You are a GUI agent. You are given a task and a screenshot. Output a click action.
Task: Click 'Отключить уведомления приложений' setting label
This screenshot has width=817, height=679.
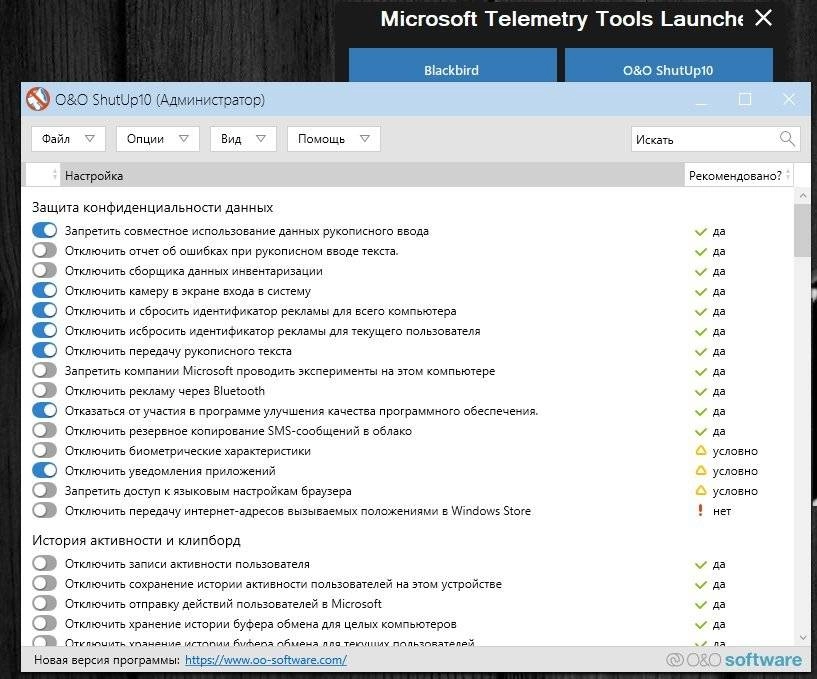coord(170,471)
